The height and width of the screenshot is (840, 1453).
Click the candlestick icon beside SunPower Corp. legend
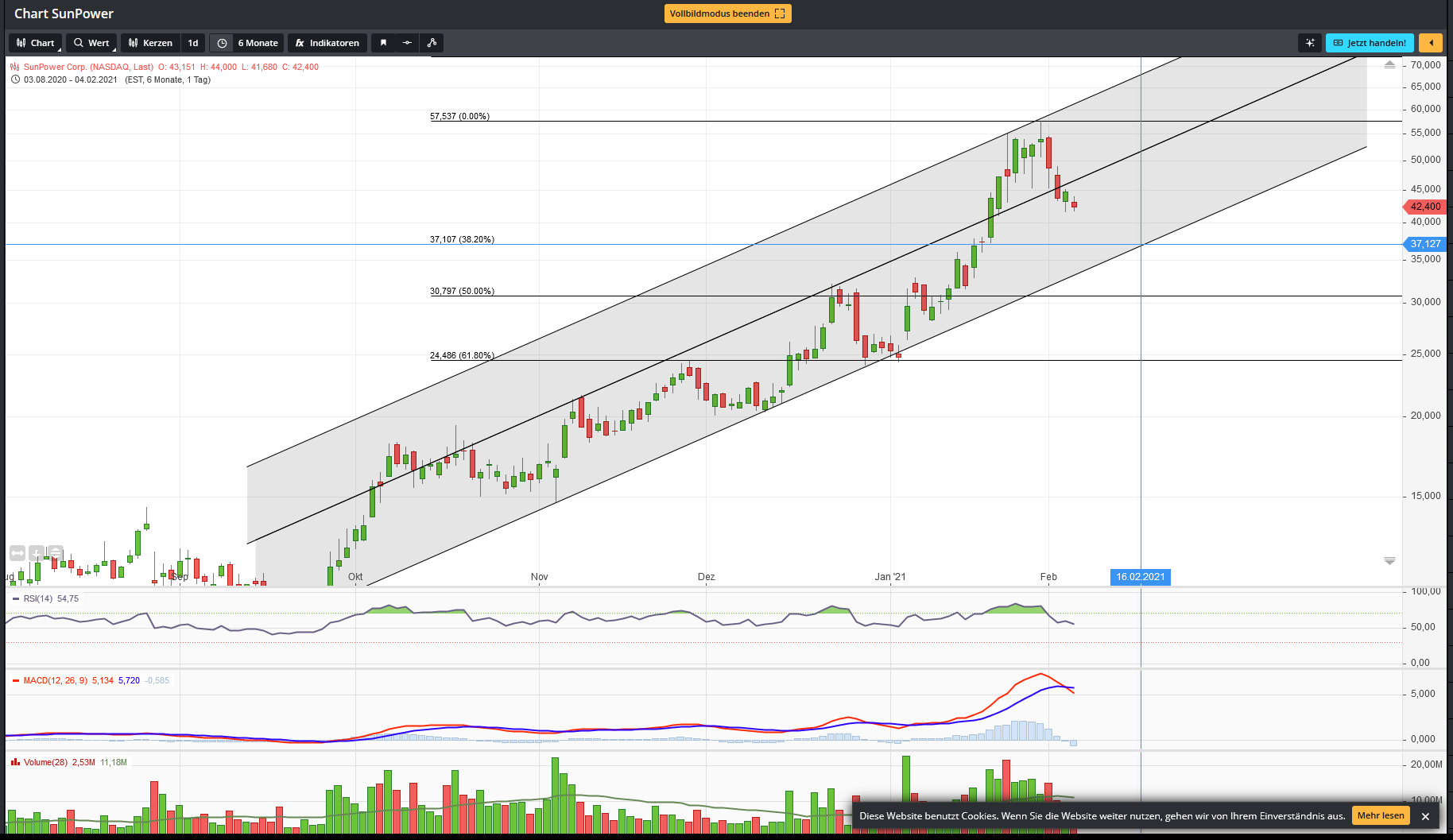click(15, 67)
